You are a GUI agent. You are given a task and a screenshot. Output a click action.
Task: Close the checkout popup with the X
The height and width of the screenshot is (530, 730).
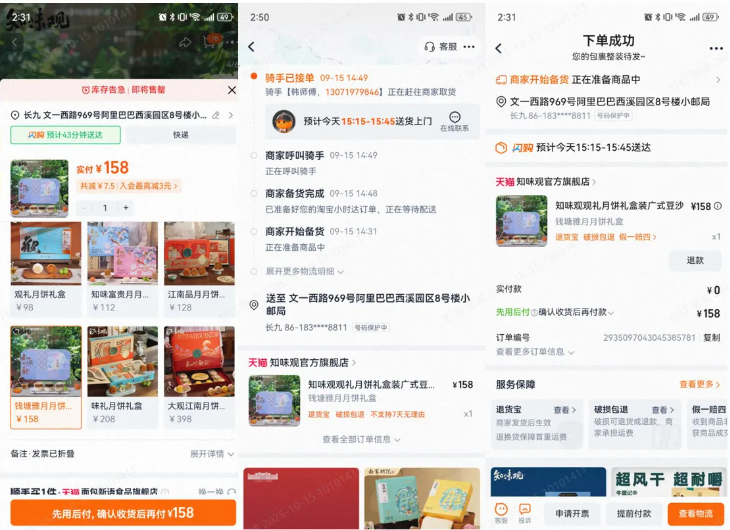point(231,90)
